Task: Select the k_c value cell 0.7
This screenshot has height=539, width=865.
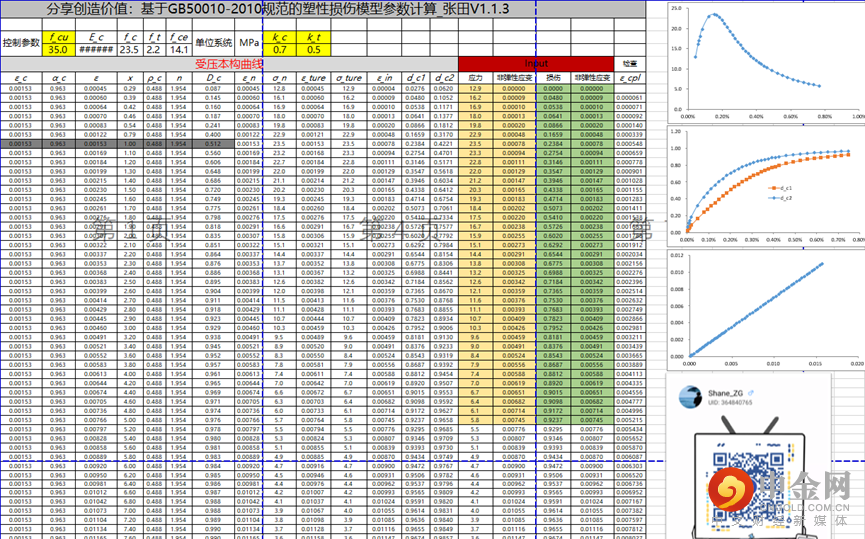Action: tap(280, 49)
